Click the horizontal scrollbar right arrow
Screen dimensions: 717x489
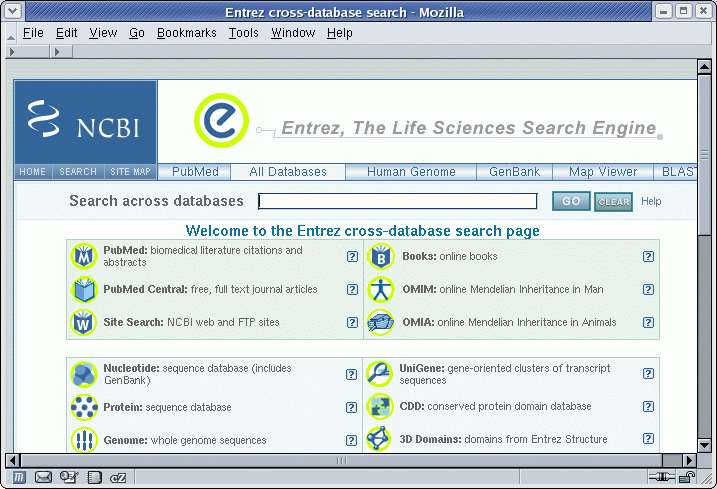click(x=690, y=460)
